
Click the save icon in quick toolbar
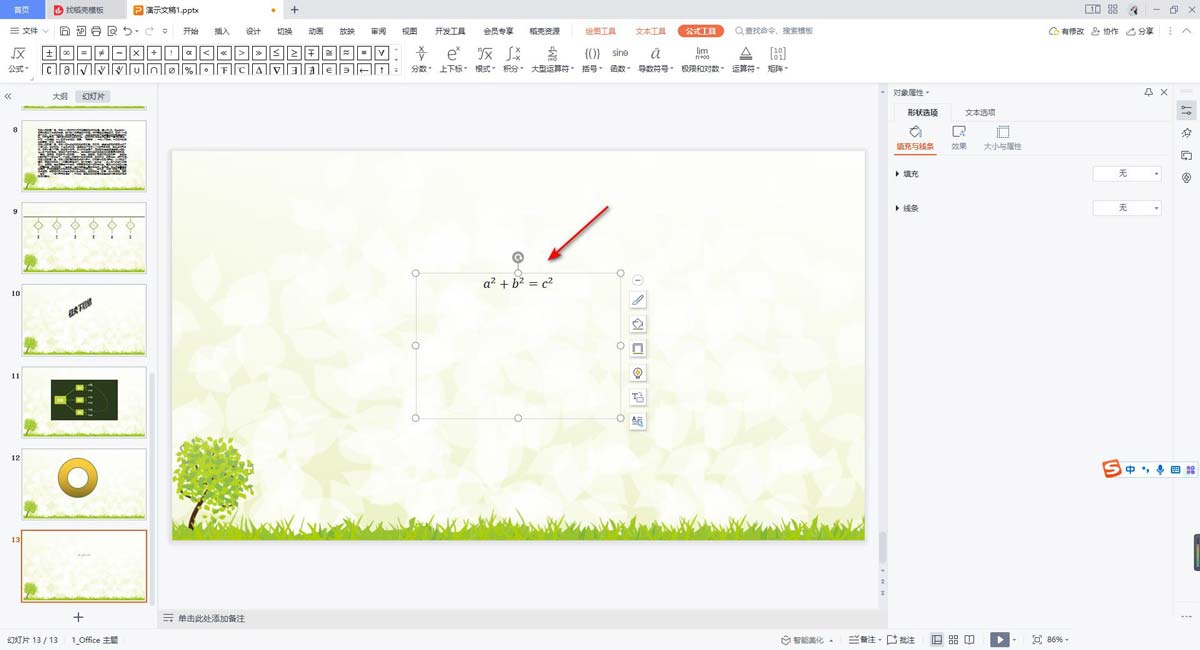tap(64, 31)
